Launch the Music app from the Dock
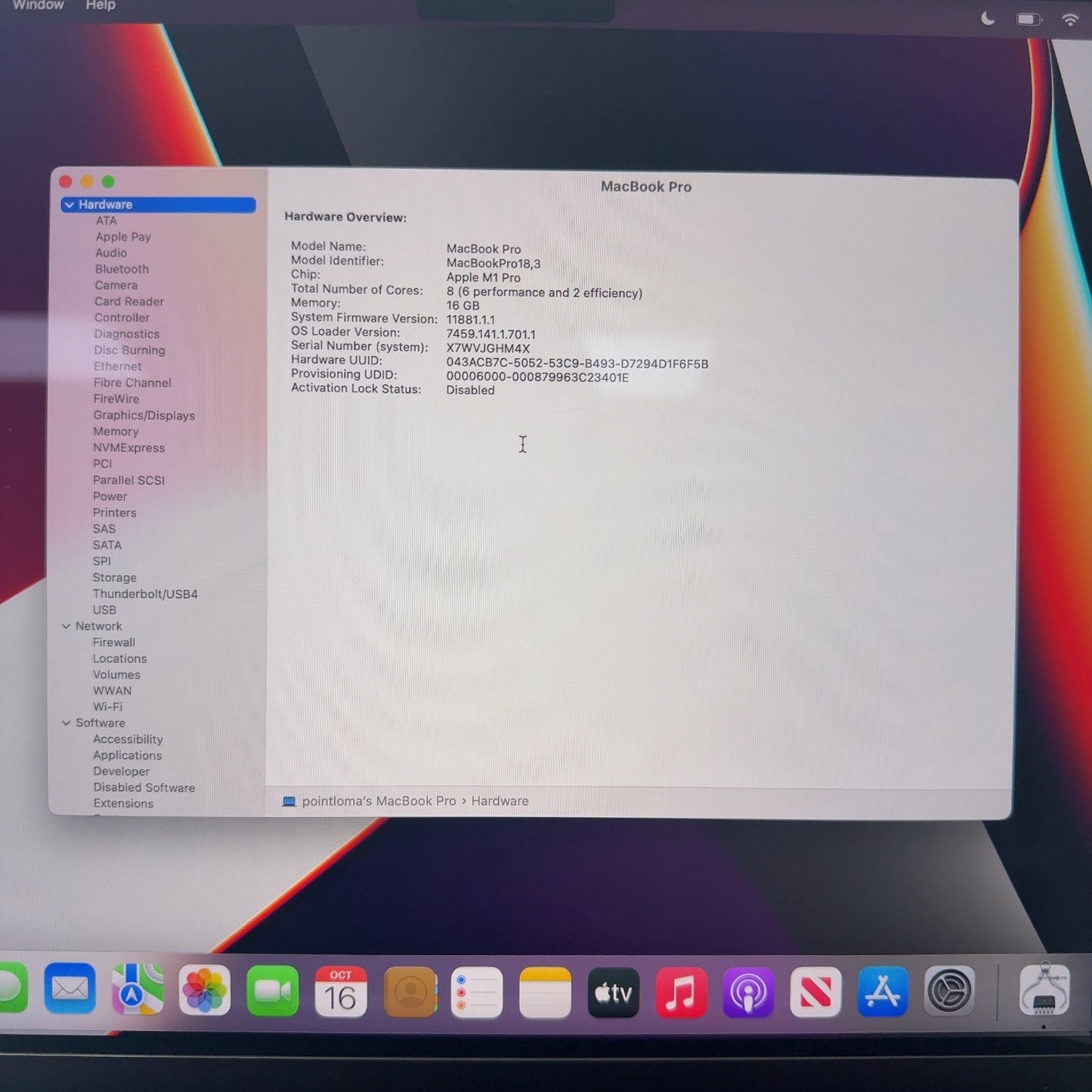This screenshot has height=1092, width=1092. click(680, 992)
